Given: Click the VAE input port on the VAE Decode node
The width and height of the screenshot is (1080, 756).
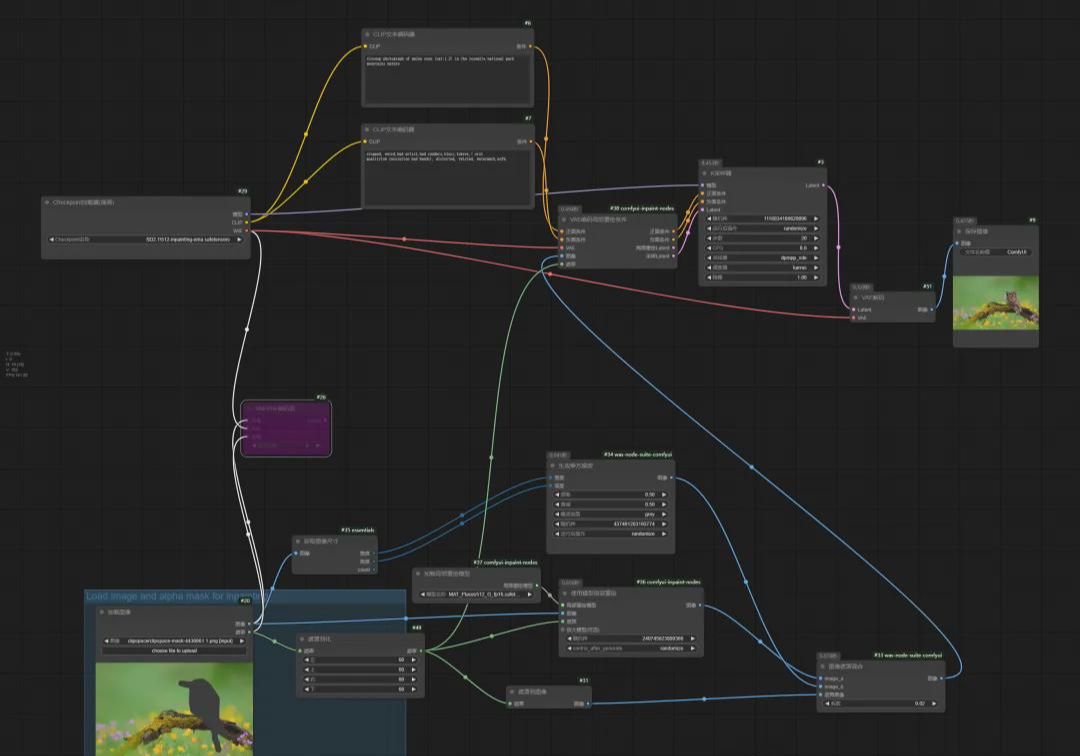Looking at the screenshot, I should [853, 318].
